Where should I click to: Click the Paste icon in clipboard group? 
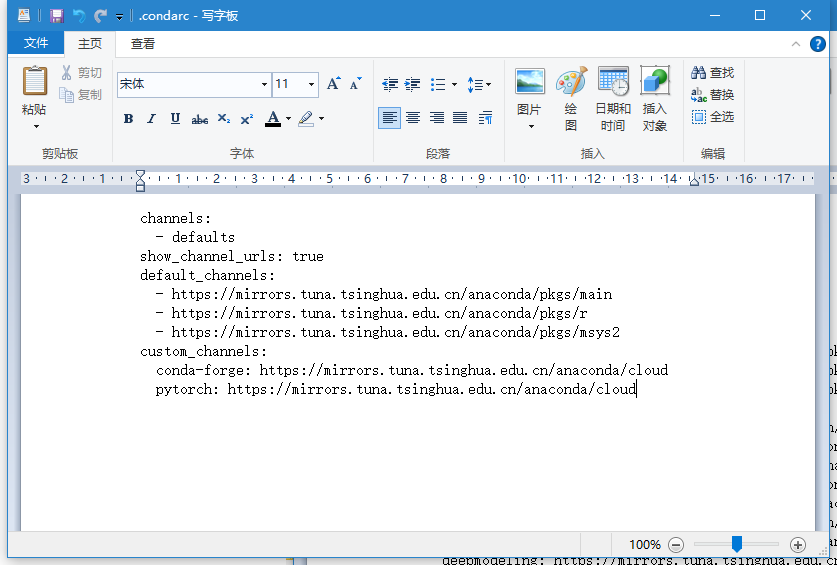tap(35, 81)
